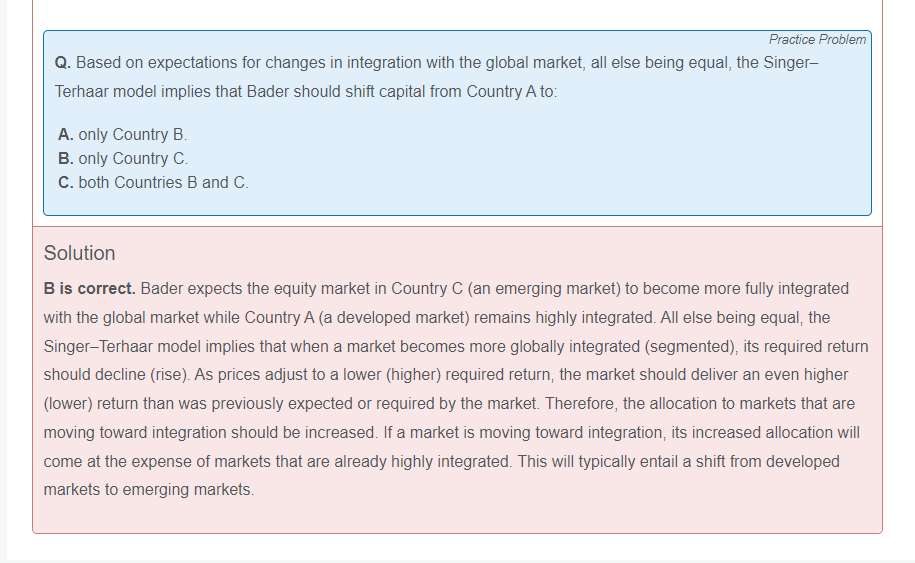This screenshot has height=563, width=915.
Task: Click the bold 'A.' option letter
Action: 66,134
